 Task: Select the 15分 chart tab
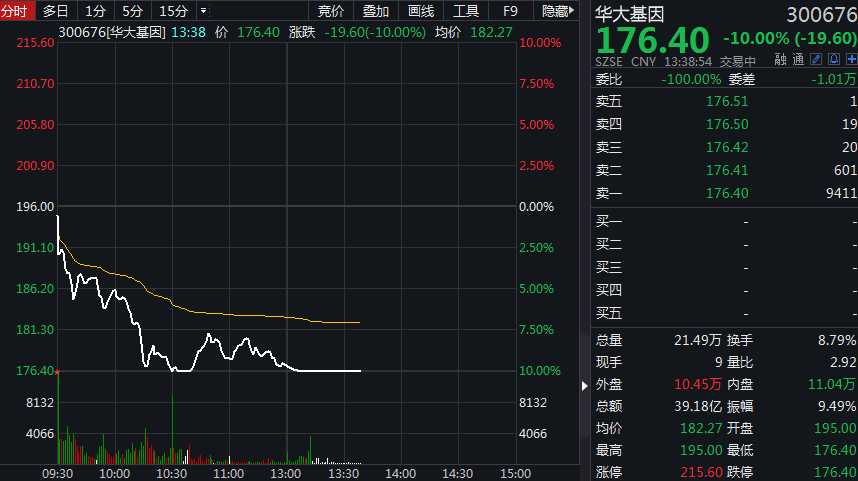pos(173,11)
